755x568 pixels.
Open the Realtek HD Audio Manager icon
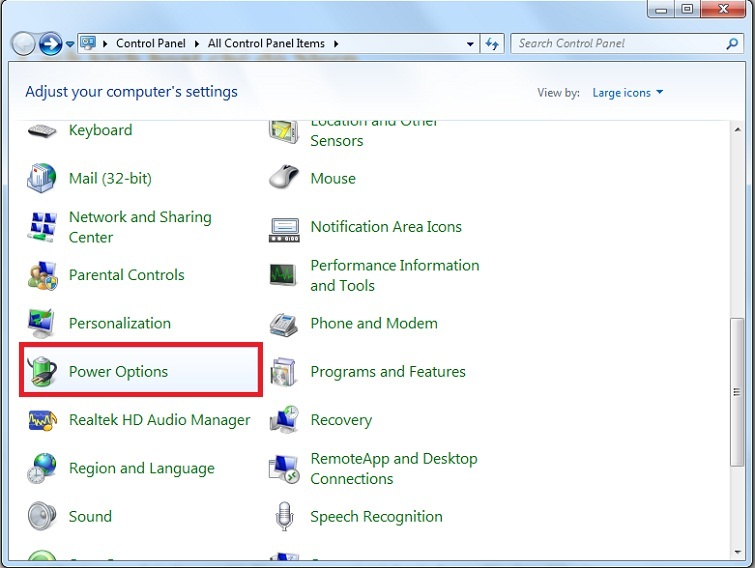(43, 420)
